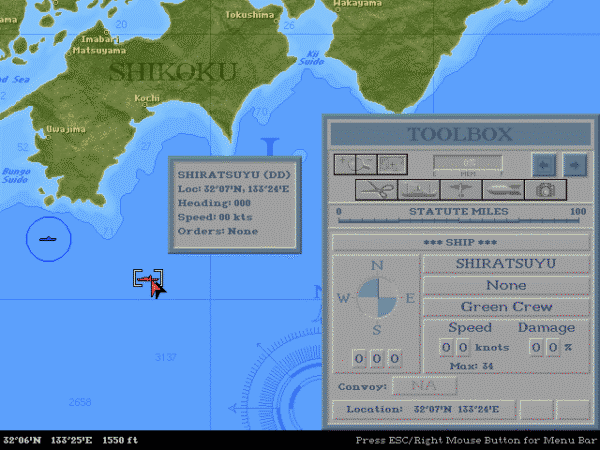This screenshot has width=600, height=450.
Task: Click the camera snapshot icon
Action: tap(546, 189)
